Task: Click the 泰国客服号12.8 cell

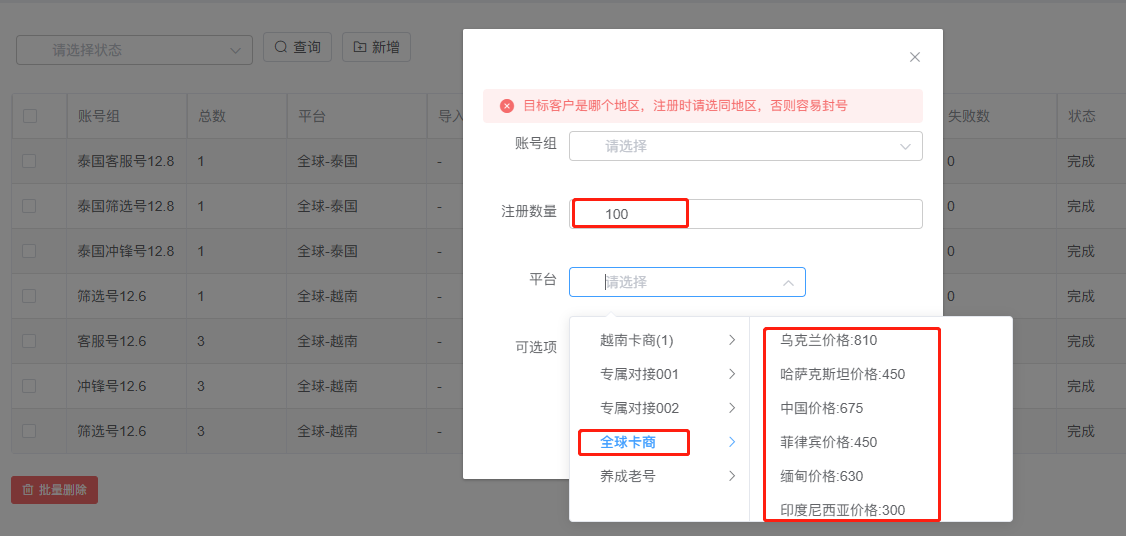Action: [126, 162]
